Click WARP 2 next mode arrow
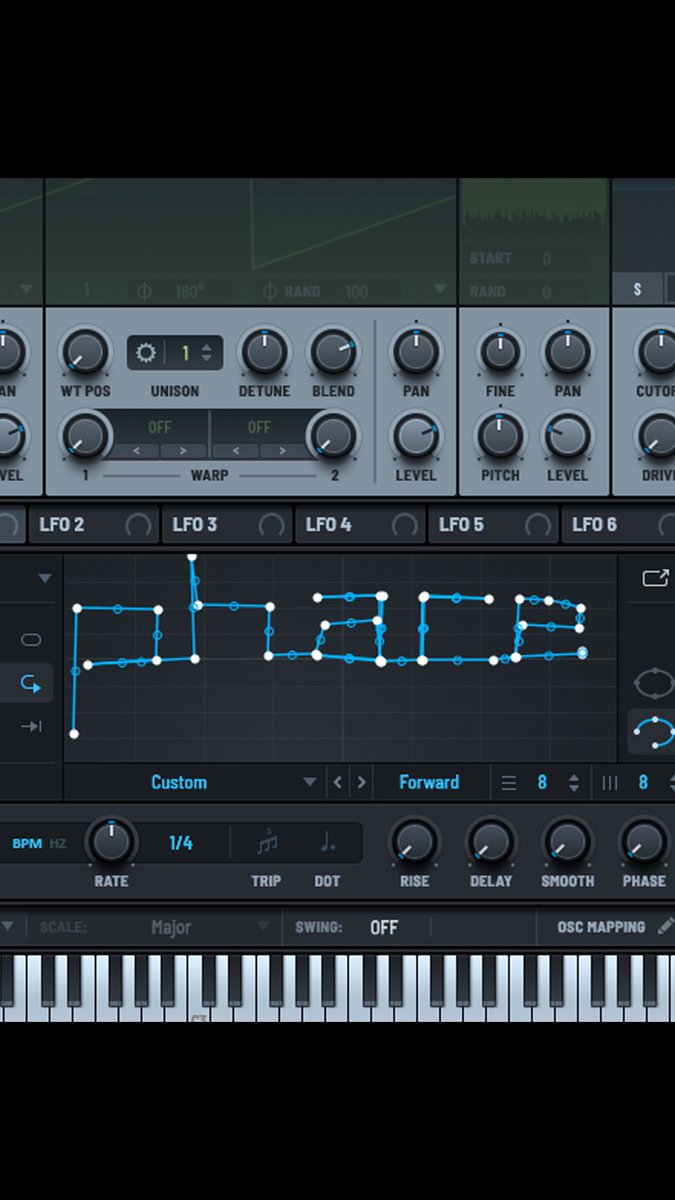 281,451
